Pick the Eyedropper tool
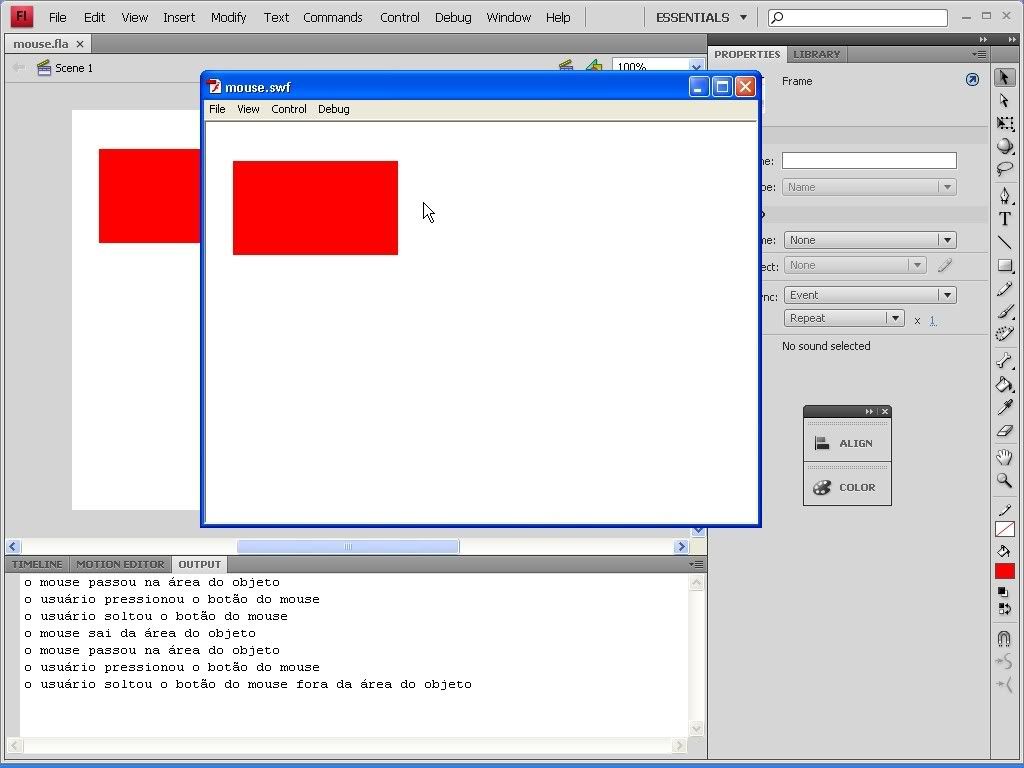Screen dimensions: 1024x768 [x=1005, y=408]
